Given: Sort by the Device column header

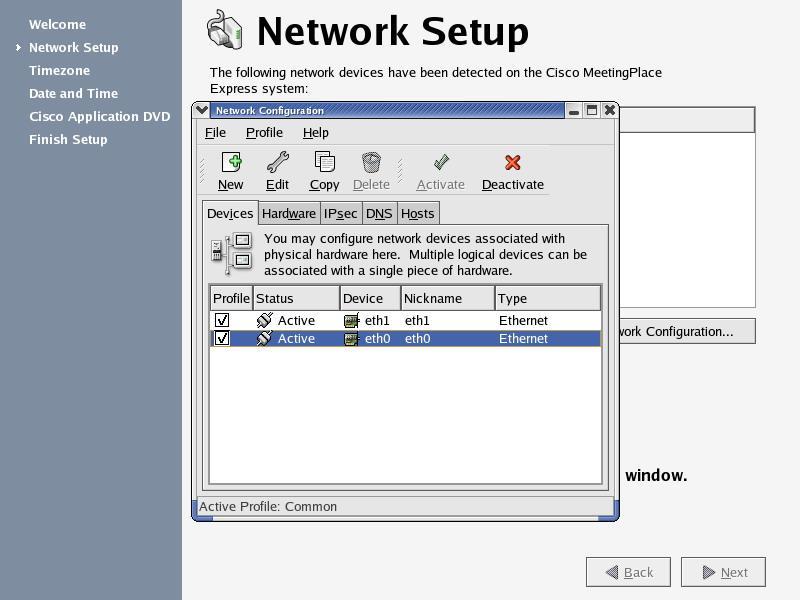Looking at the screenshot, I should click(x=370, y=298).
